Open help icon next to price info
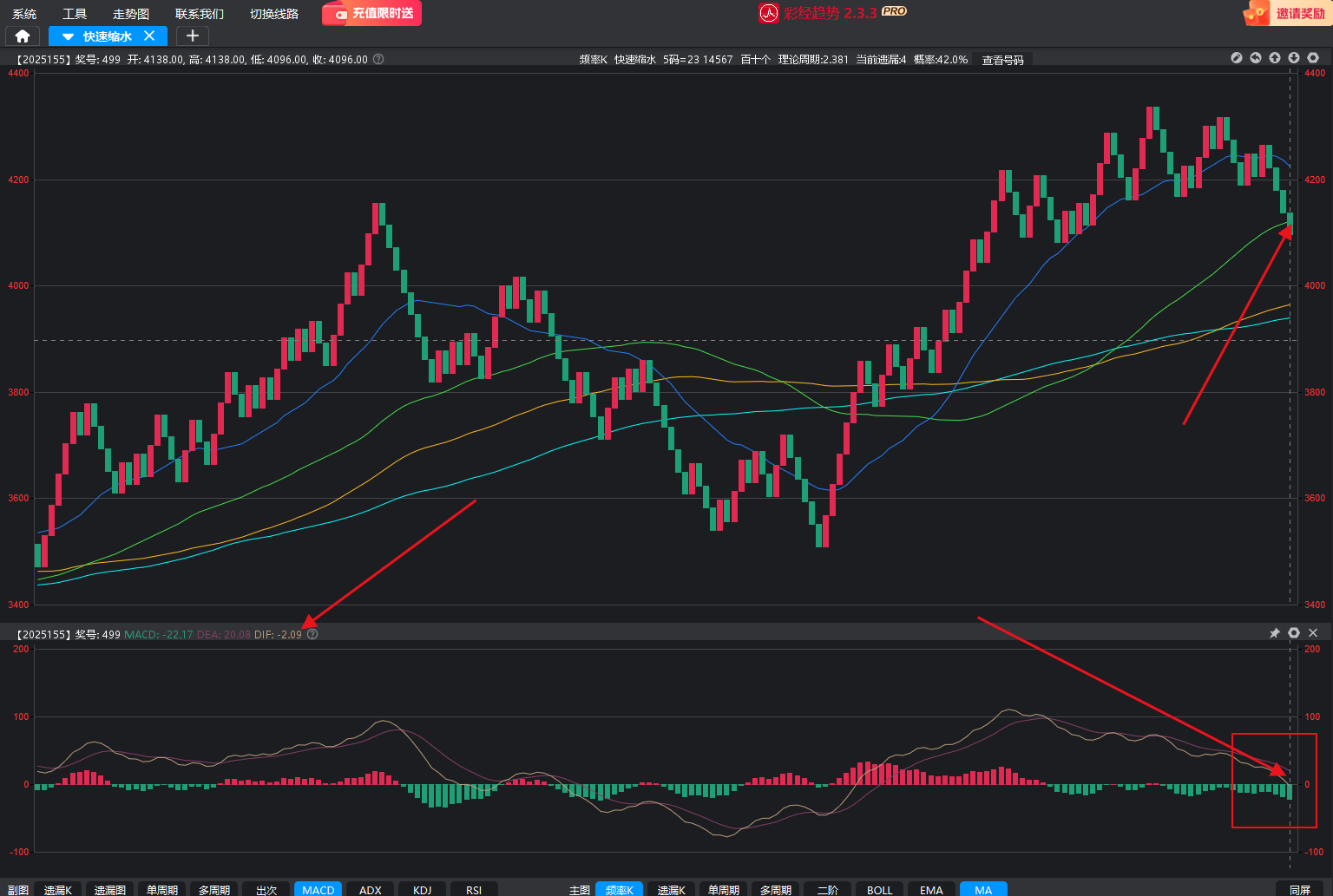The image size is (1333, 896). click(378, 60)
